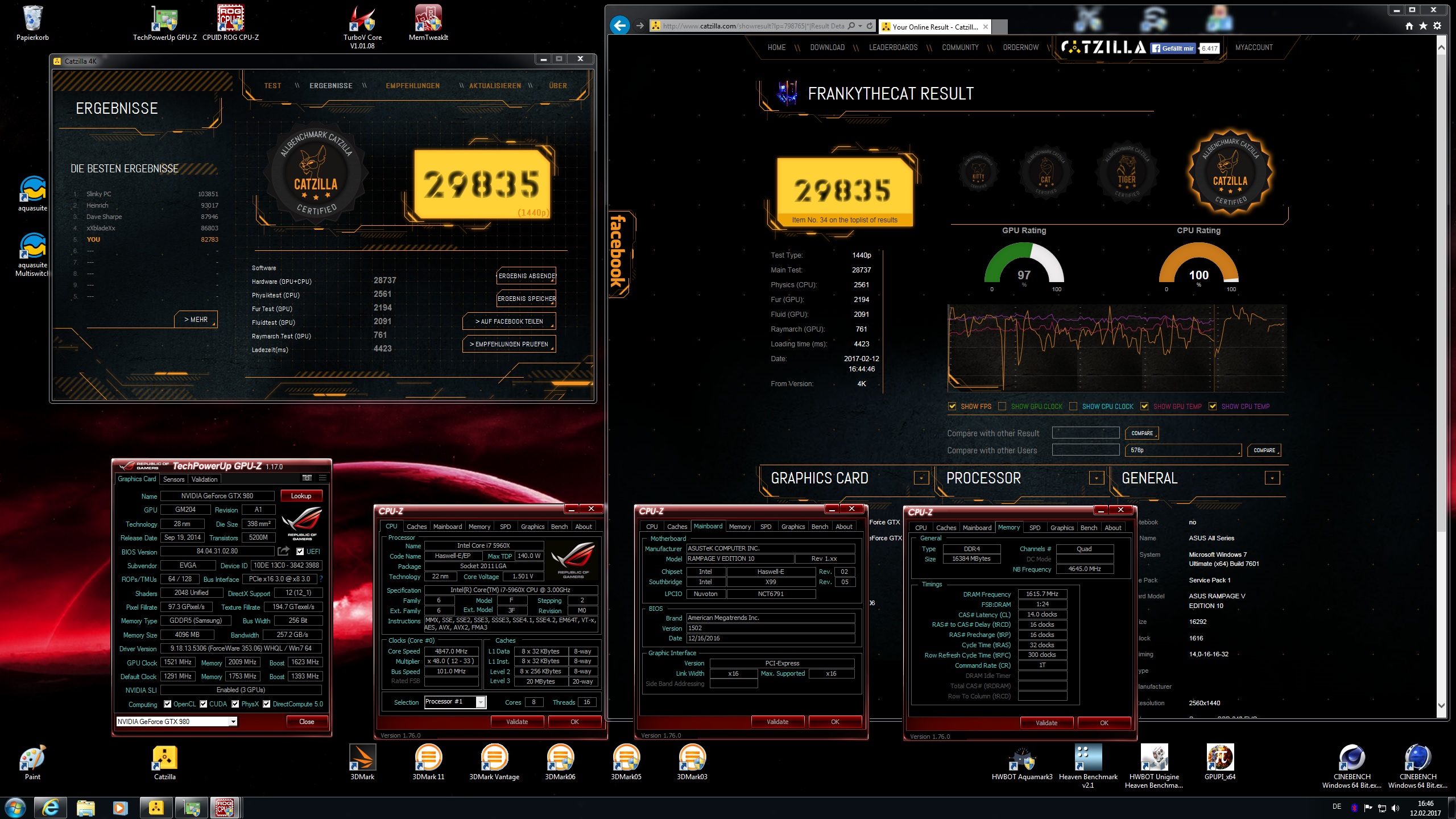
Task: Open LEADERBOARDS in the Catzilla website menu
Action: [x=893, y=48]
